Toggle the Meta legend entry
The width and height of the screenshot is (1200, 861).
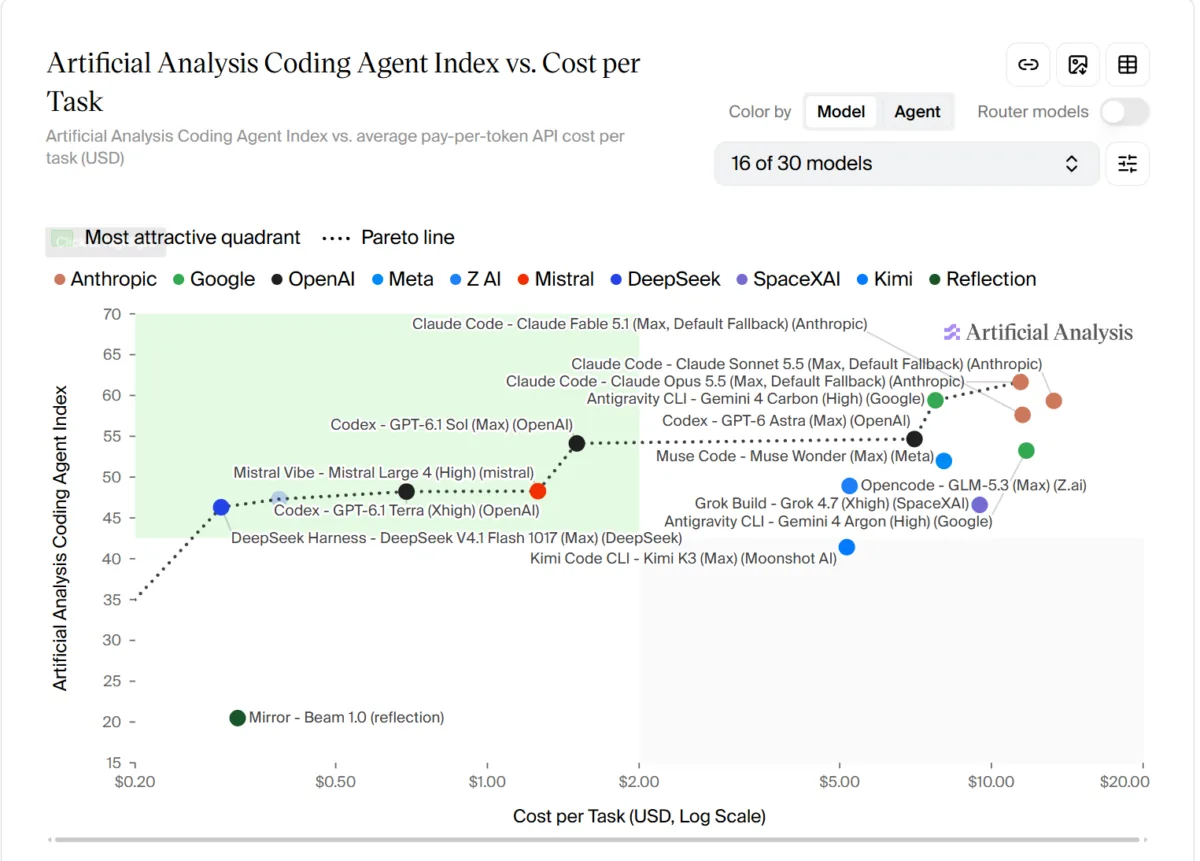[x=402, y=279]
